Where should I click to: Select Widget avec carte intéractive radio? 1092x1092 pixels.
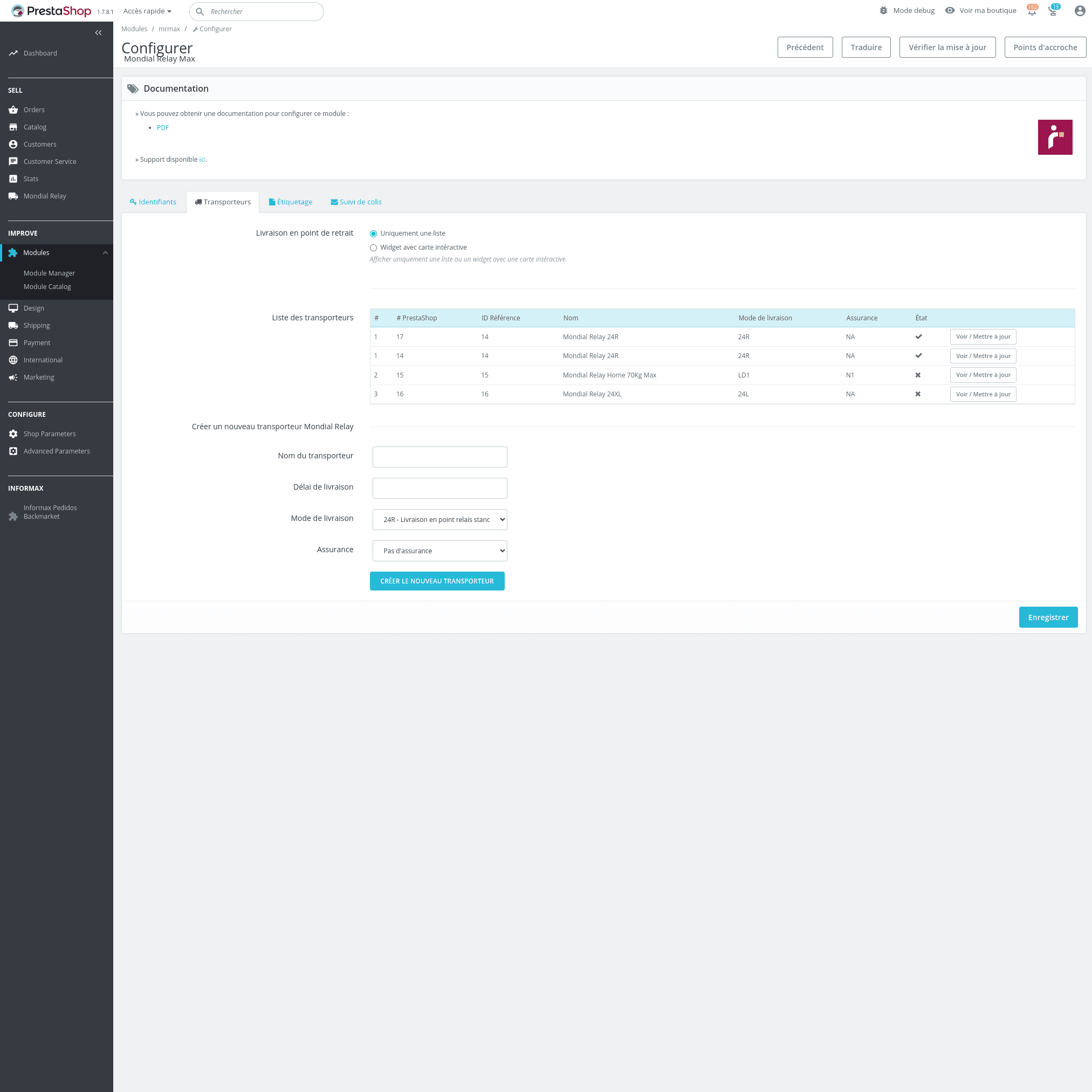point(374,248)
